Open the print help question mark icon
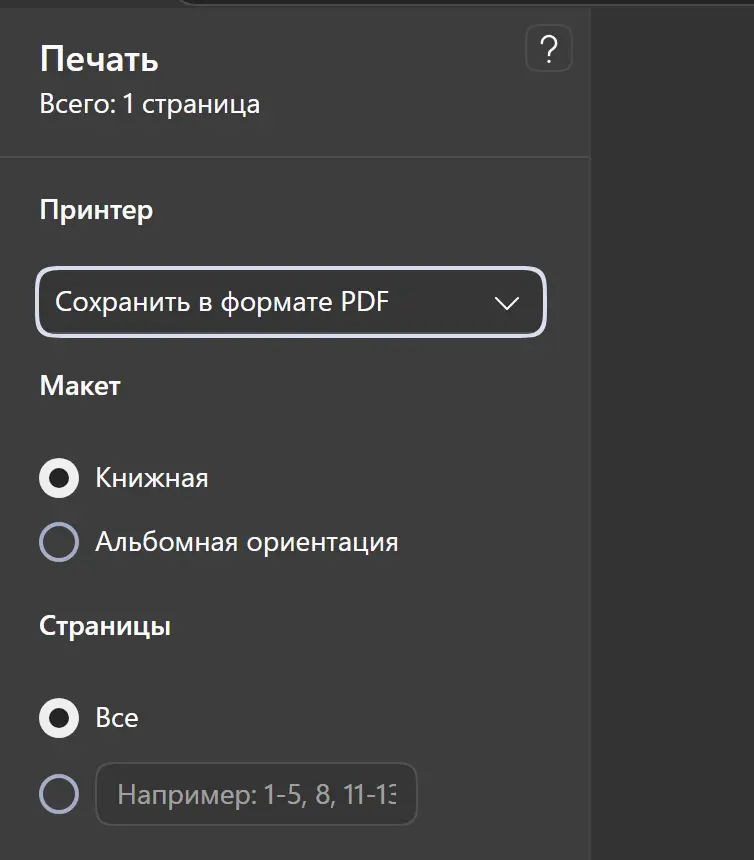The image size is (754, 860). point(549,49)
